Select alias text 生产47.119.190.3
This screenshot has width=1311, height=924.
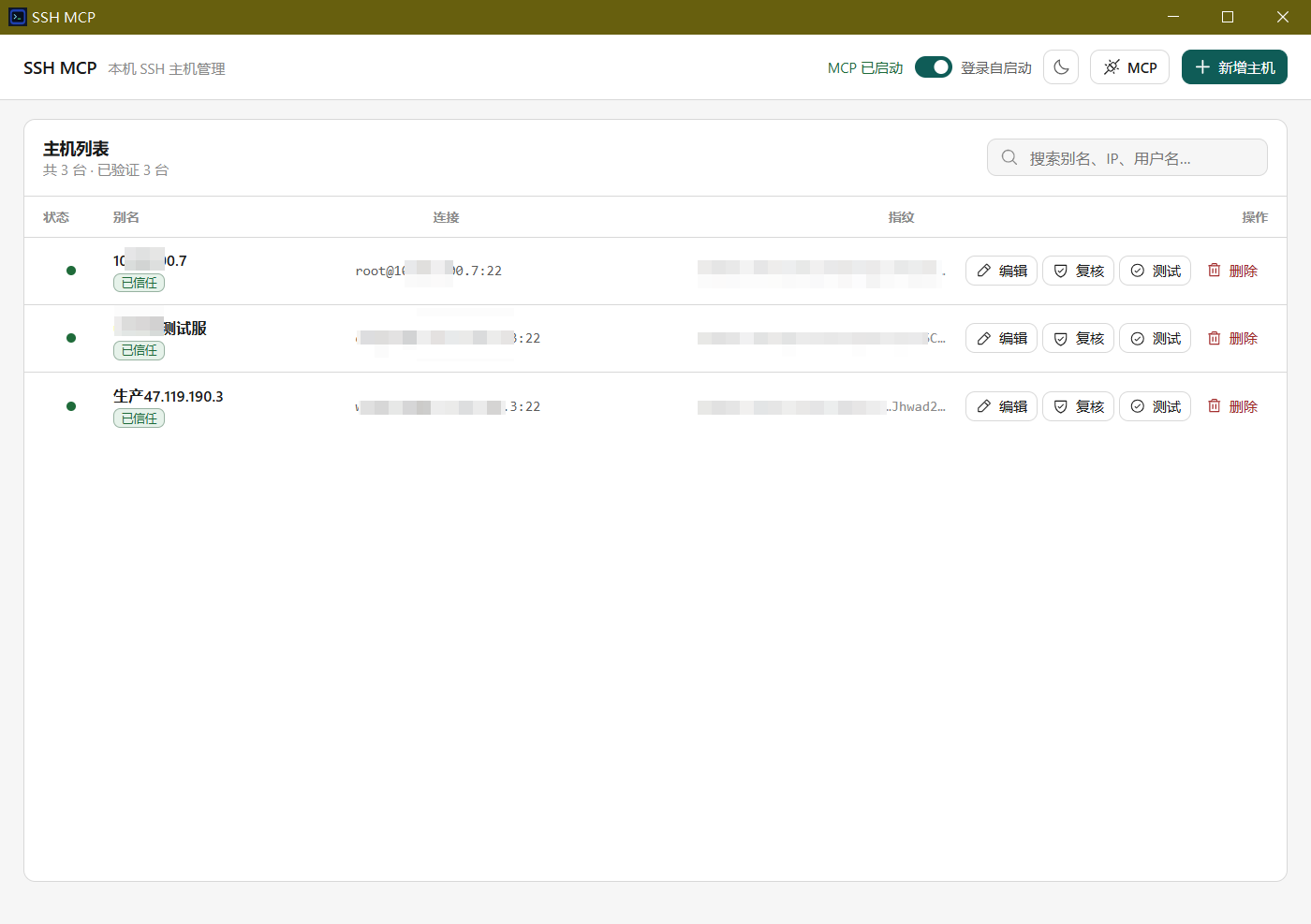pos(169,396)
